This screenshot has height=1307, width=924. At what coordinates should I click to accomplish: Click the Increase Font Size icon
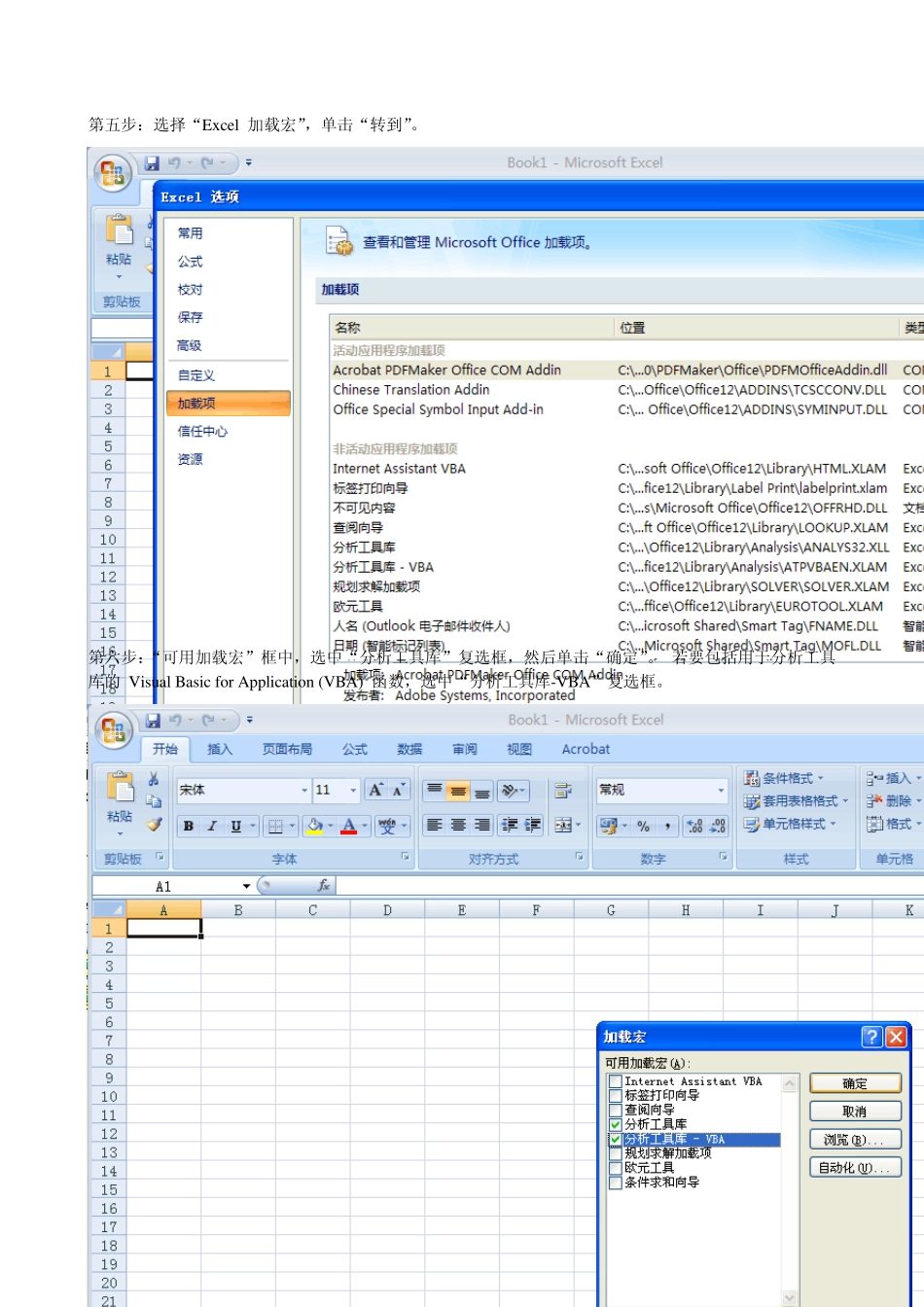point(375,790)
